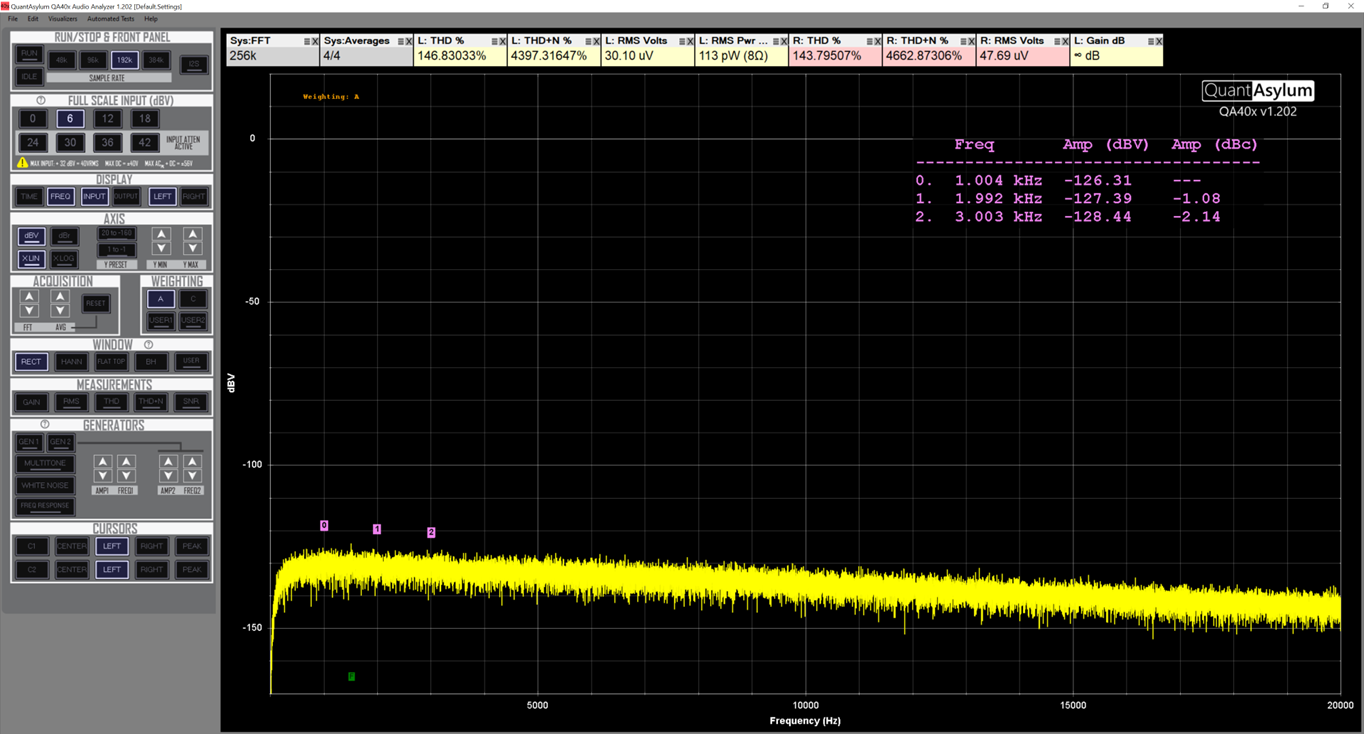
Task: Select the BH window
Action: [x=151, y=362]
